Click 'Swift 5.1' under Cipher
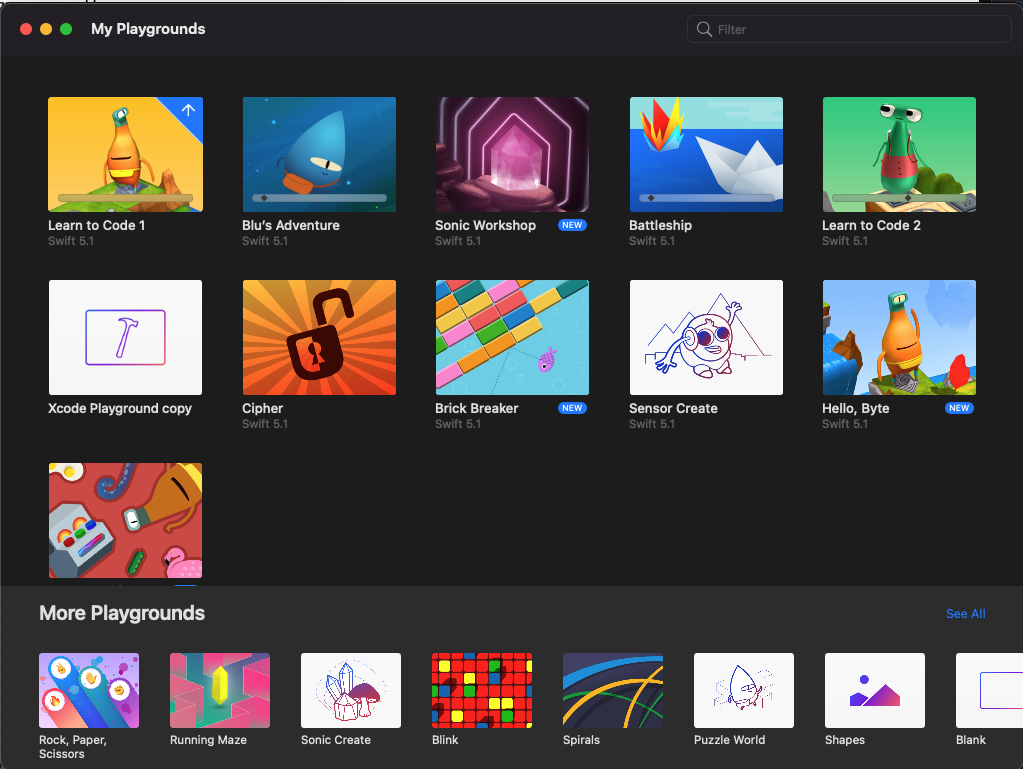 (265, 424)
